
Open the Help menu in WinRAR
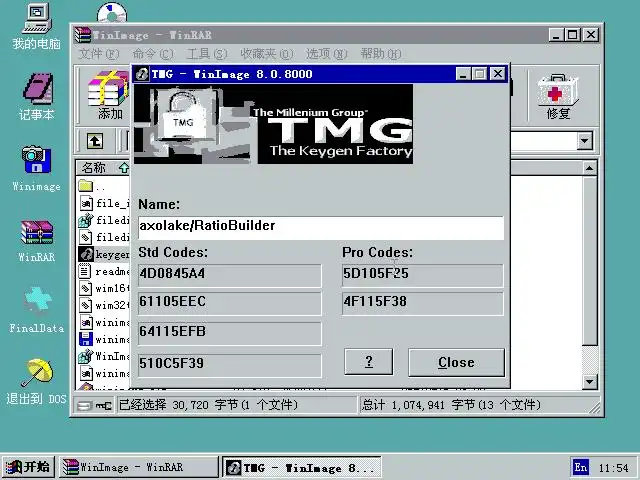[380, 54]
